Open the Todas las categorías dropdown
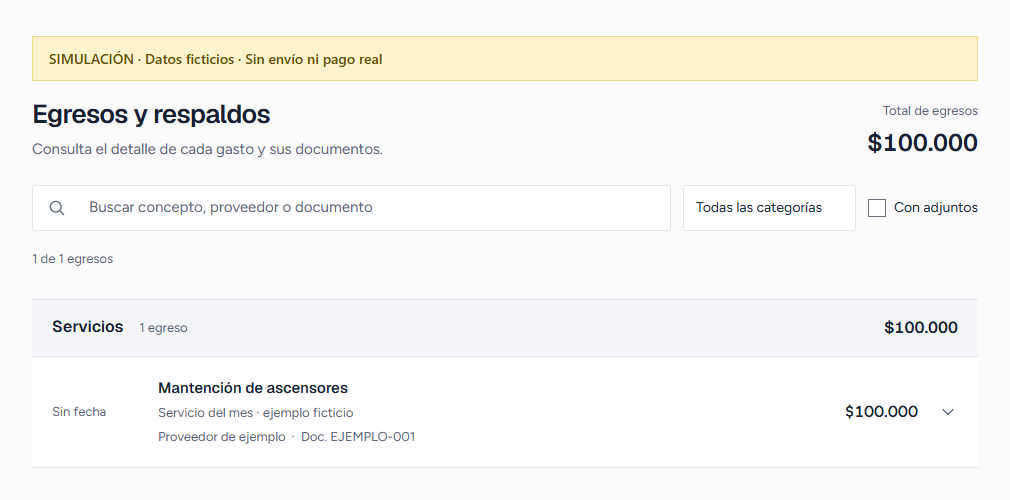Screen dimensions: 1010x500 769,207
